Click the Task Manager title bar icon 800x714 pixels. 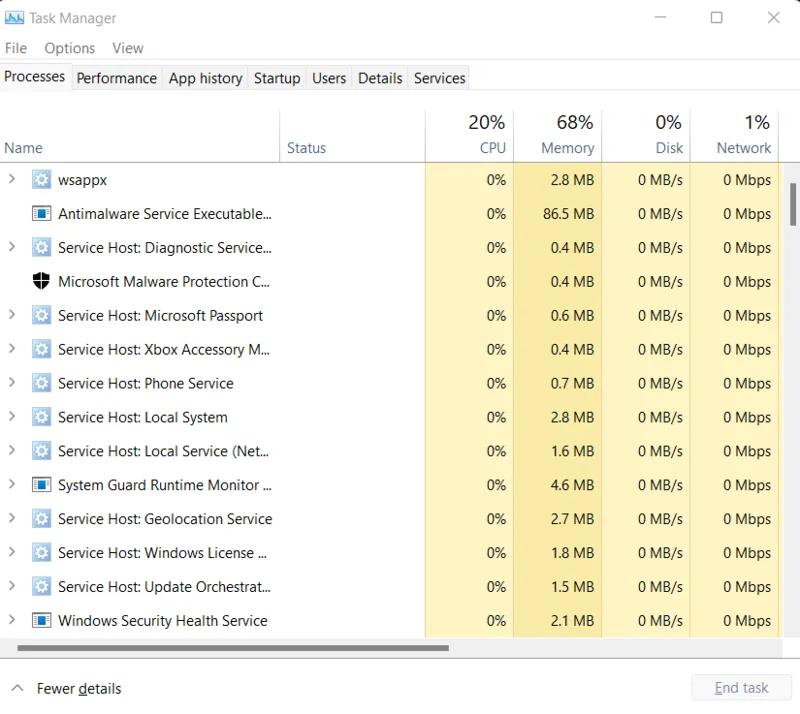[x=14, y=18]
